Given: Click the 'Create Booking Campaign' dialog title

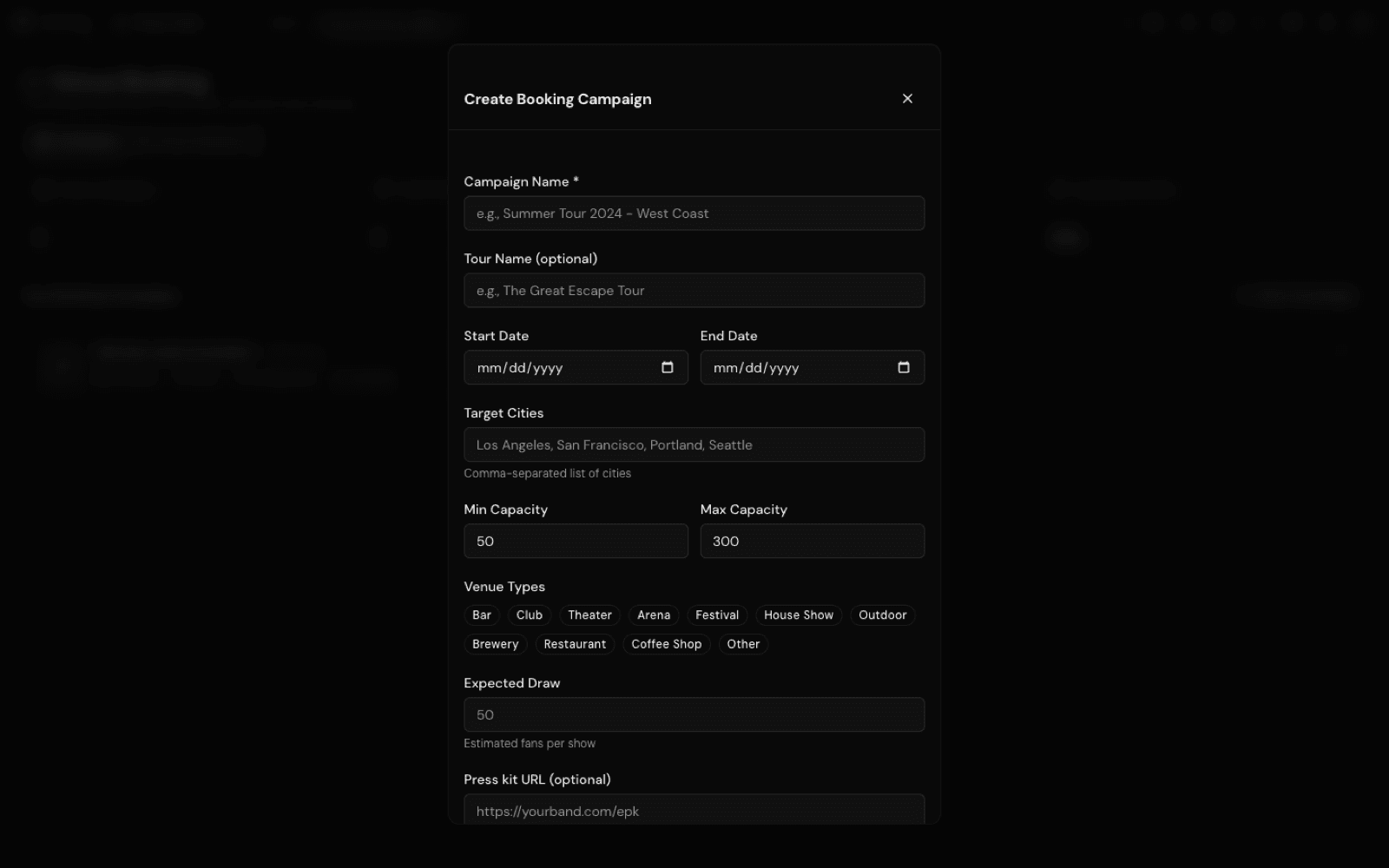Looking at the screenshot, I should [557, 99].
